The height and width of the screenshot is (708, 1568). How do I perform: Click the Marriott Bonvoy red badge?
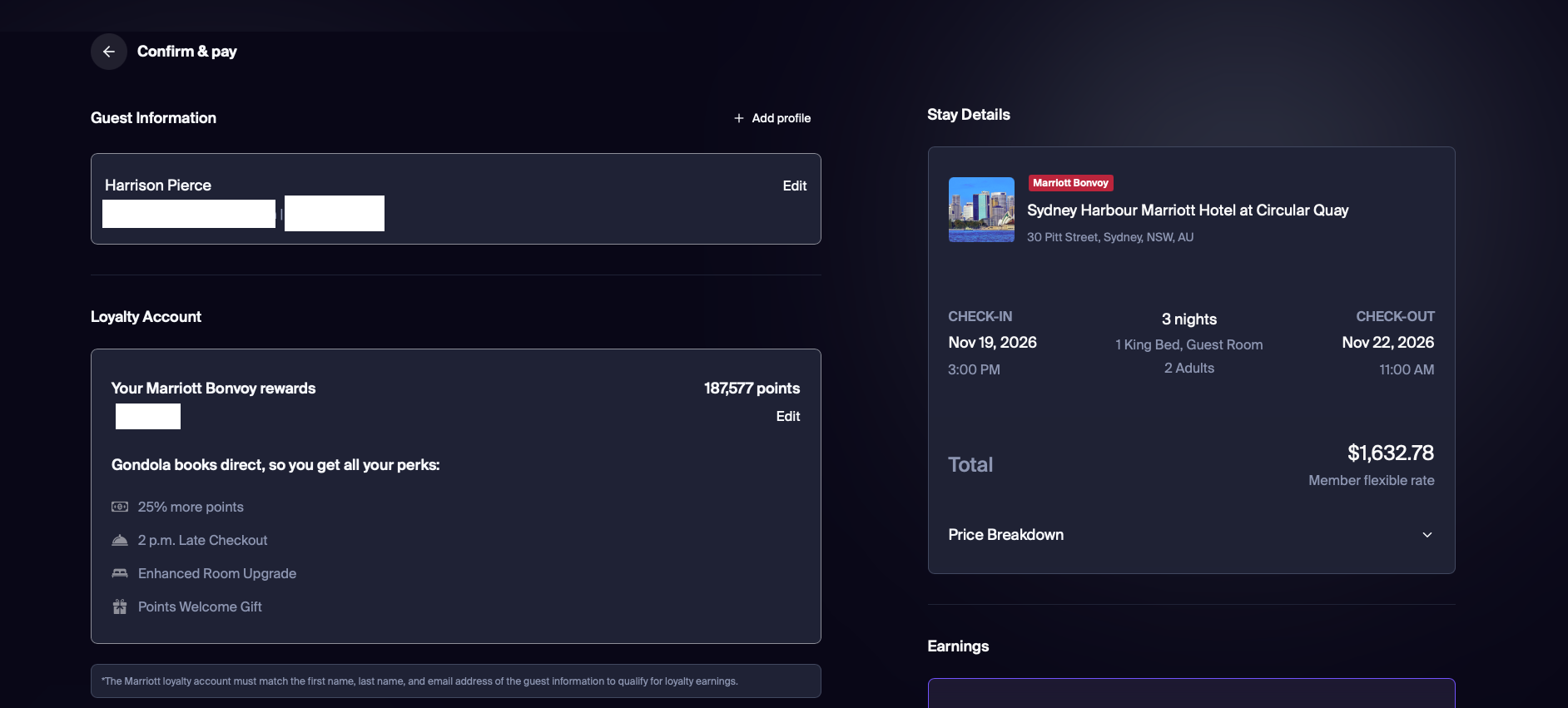1071,183
